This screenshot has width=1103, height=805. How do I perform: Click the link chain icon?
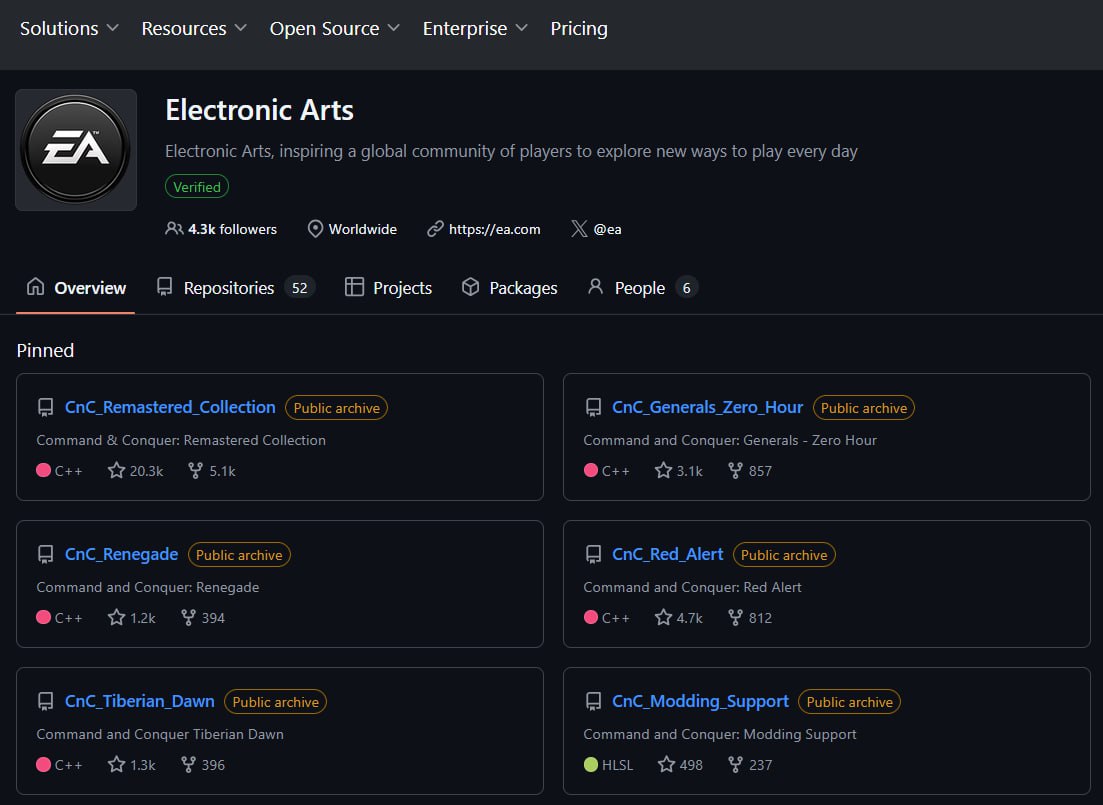point(435,229)
